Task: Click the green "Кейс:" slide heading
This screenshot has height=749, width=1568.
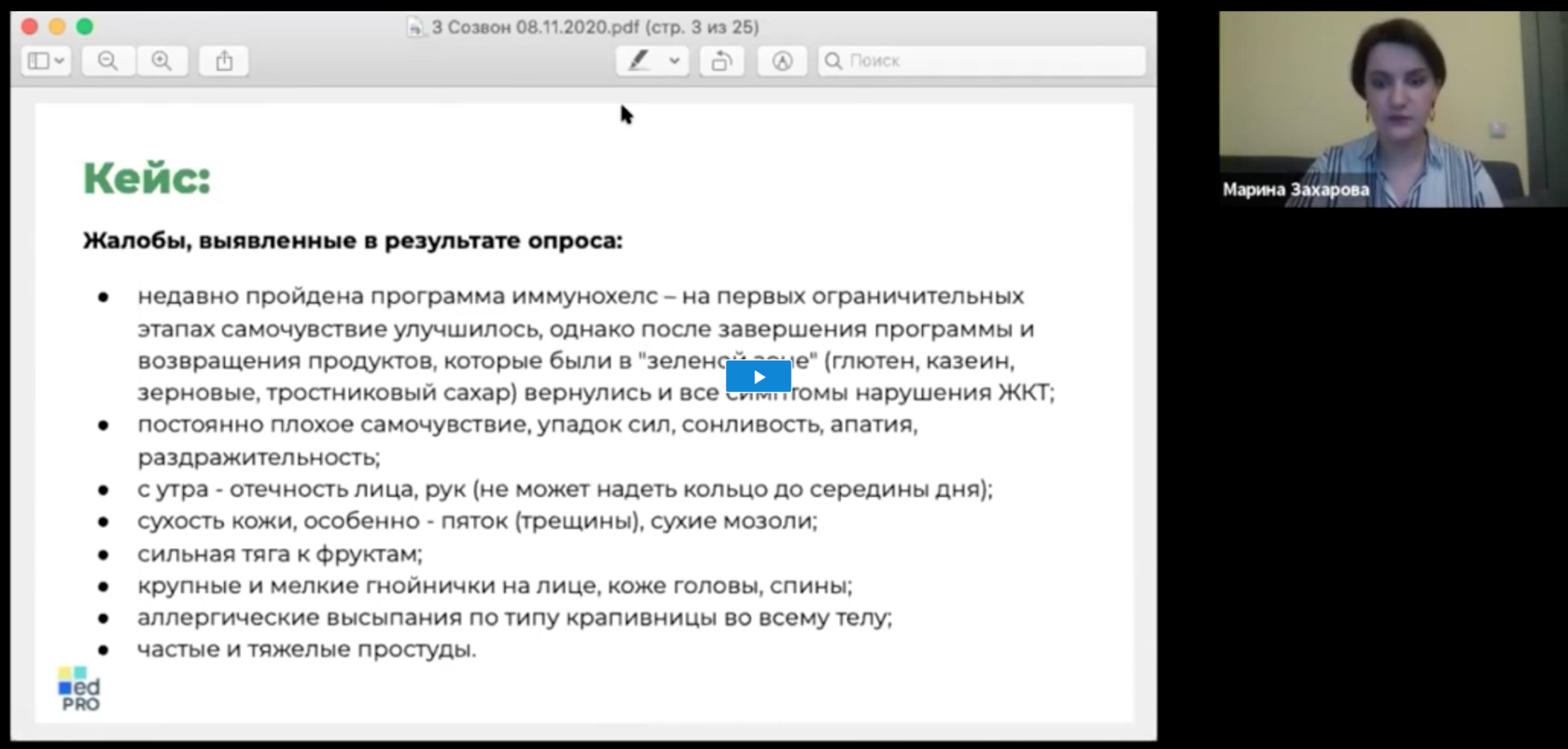Action: click(147, 178)
